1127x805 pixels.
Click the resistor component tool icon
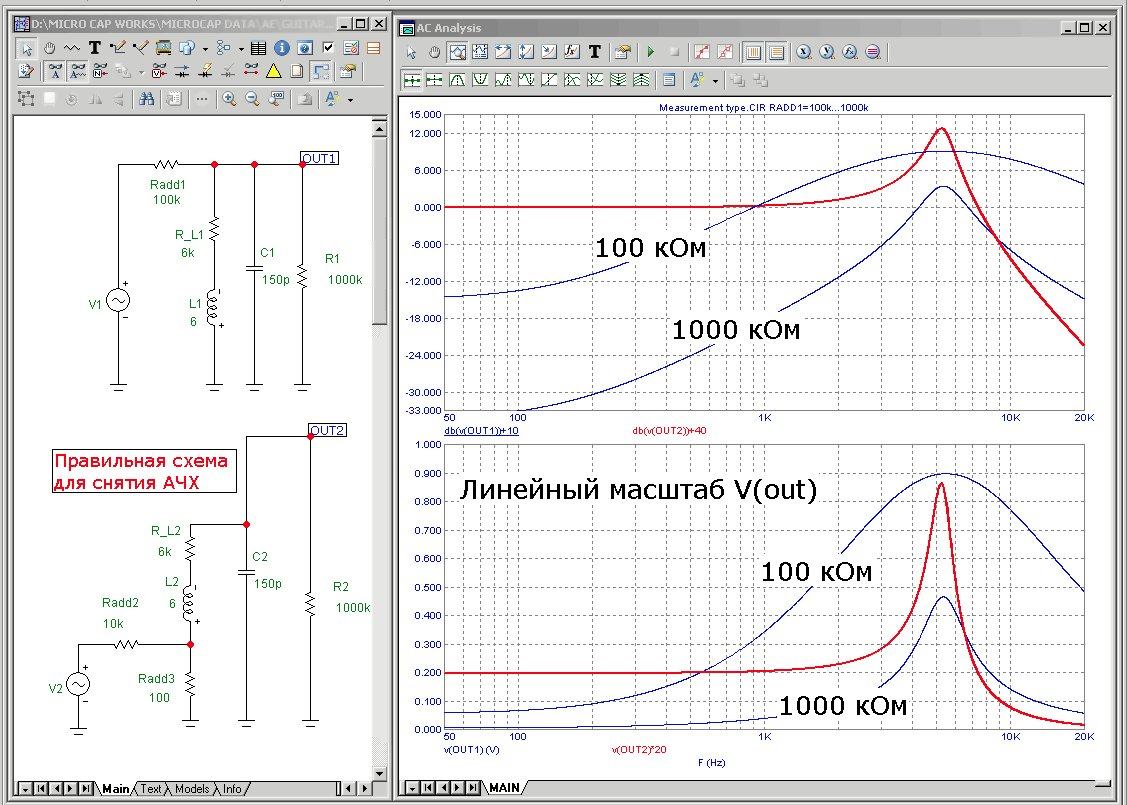point(72,47)
